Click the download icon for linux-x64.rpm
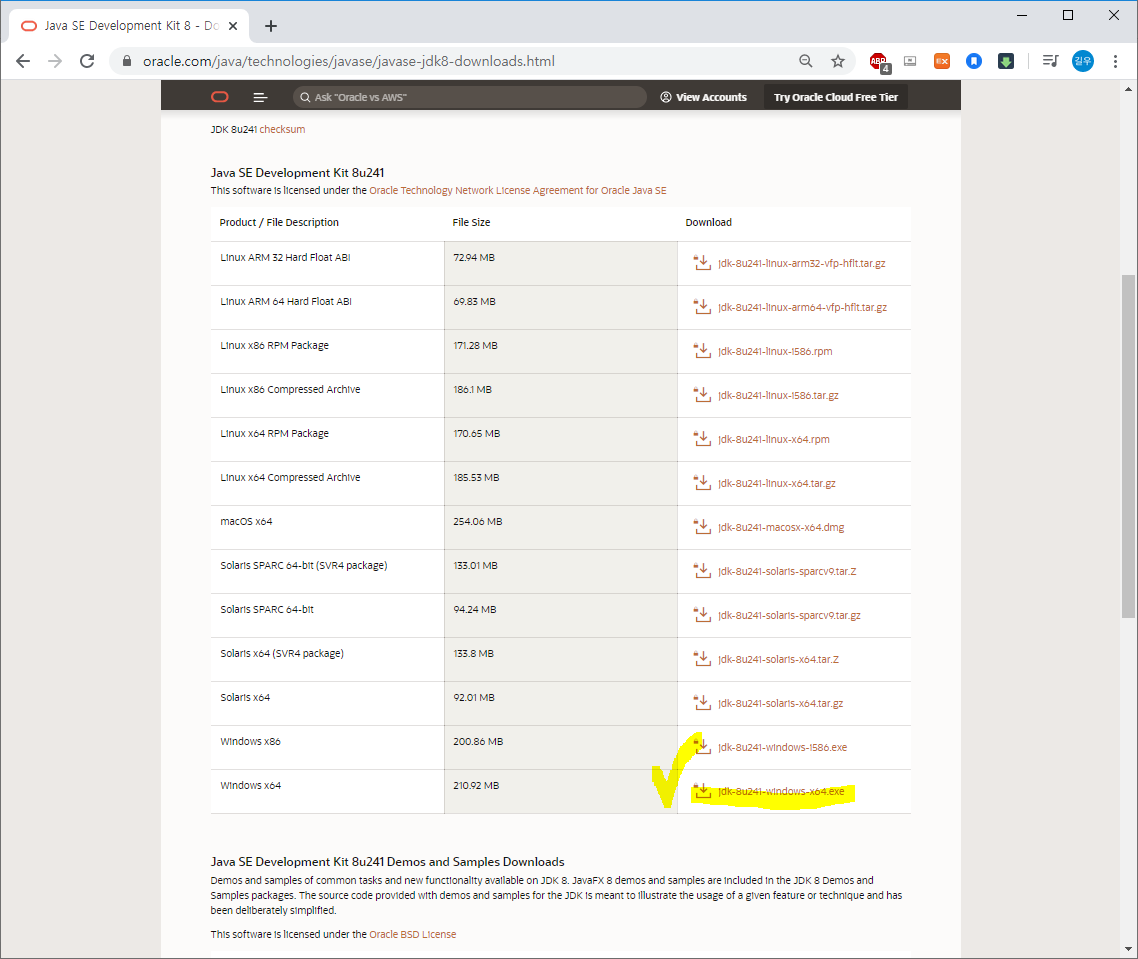The image size is (1138, 959). (x=702, y=439)
